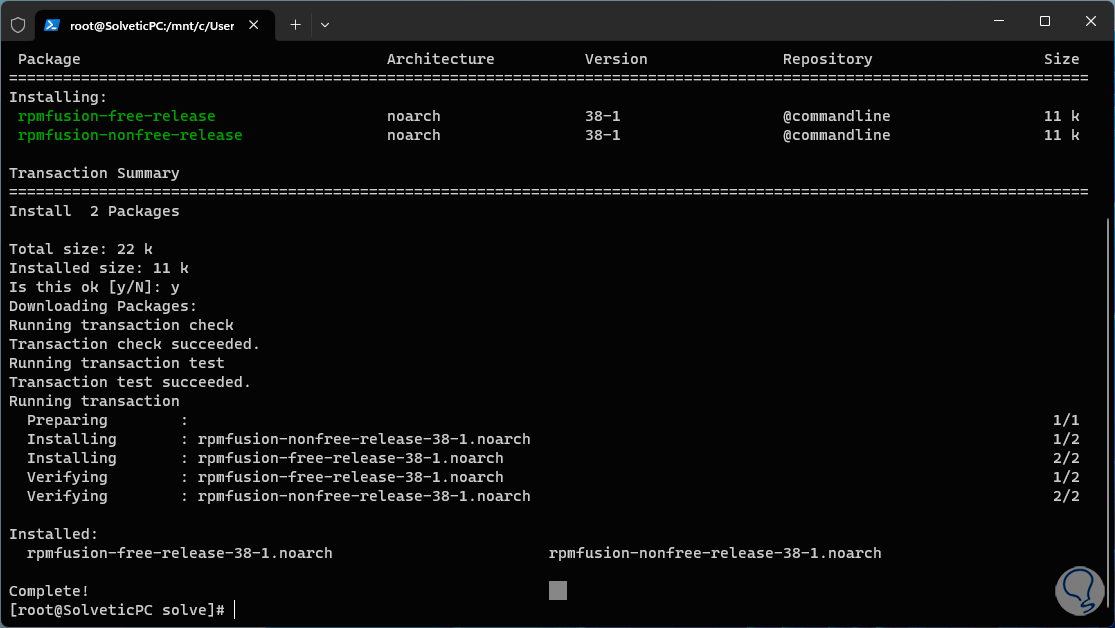Open the new tab profile dropdown arrow
The image size is (1115, 628).
[x=325, y=25]
